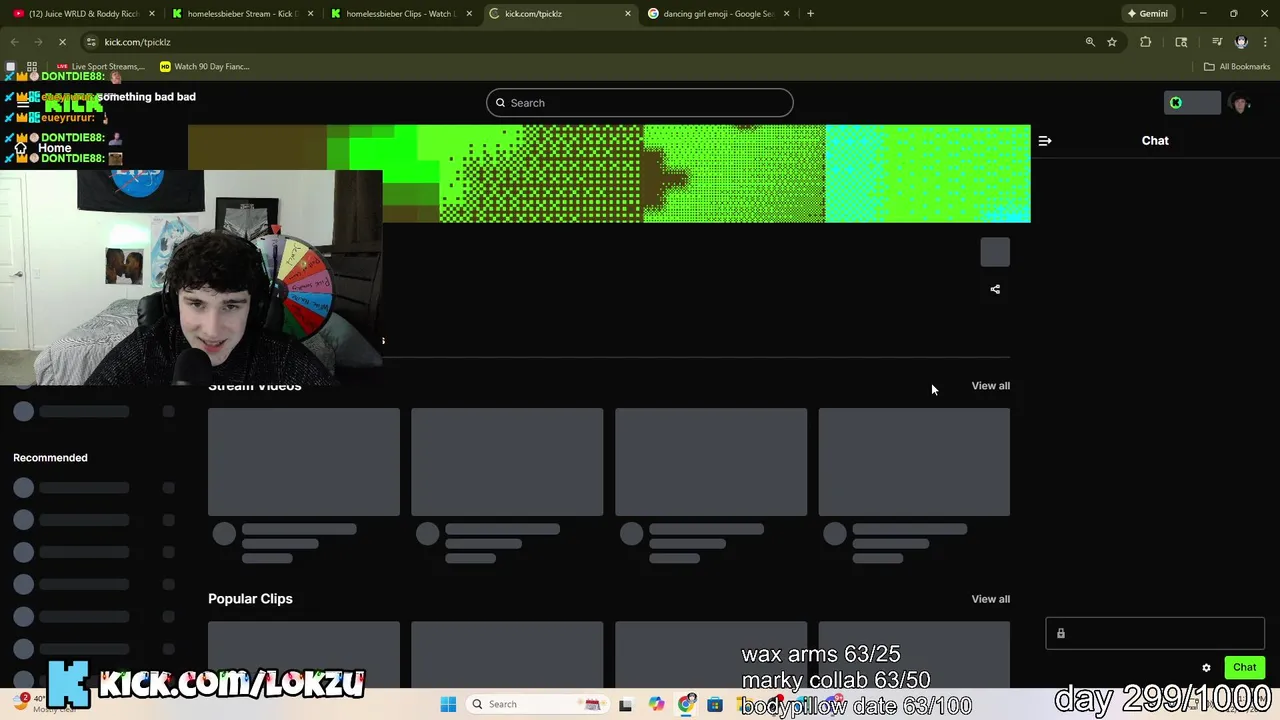Open the browser side panel icon
Screen dimensions: 1280x720
(1181, 42)
